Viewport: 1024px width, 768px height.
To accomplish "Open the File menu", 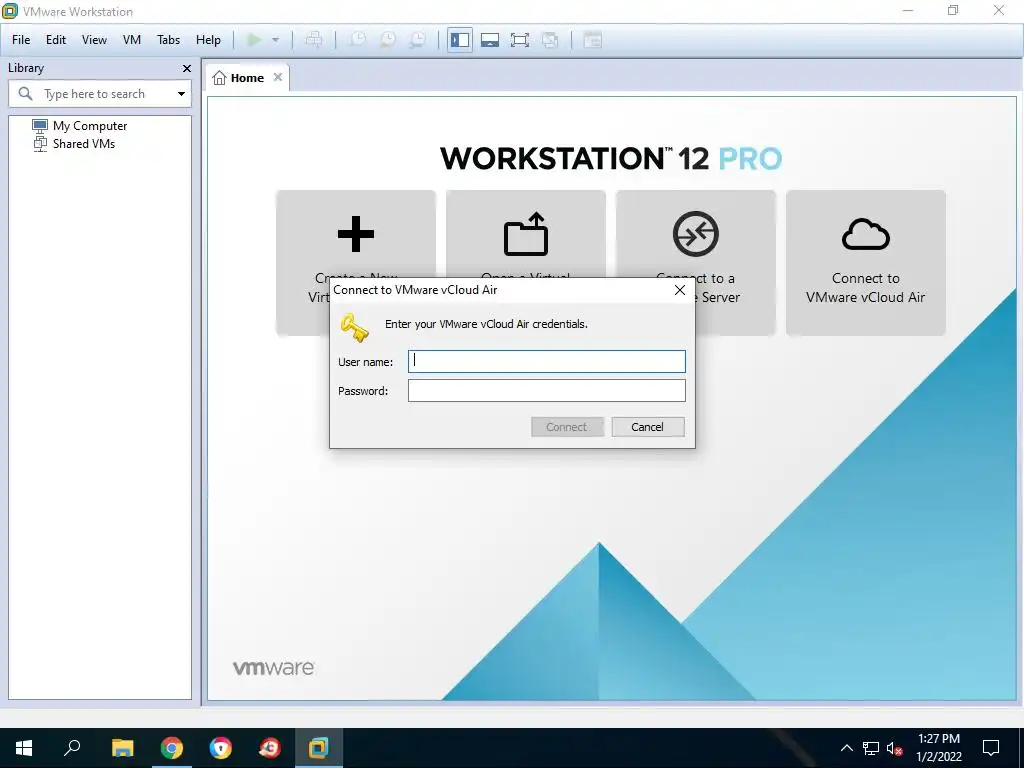I will (21, 40).
